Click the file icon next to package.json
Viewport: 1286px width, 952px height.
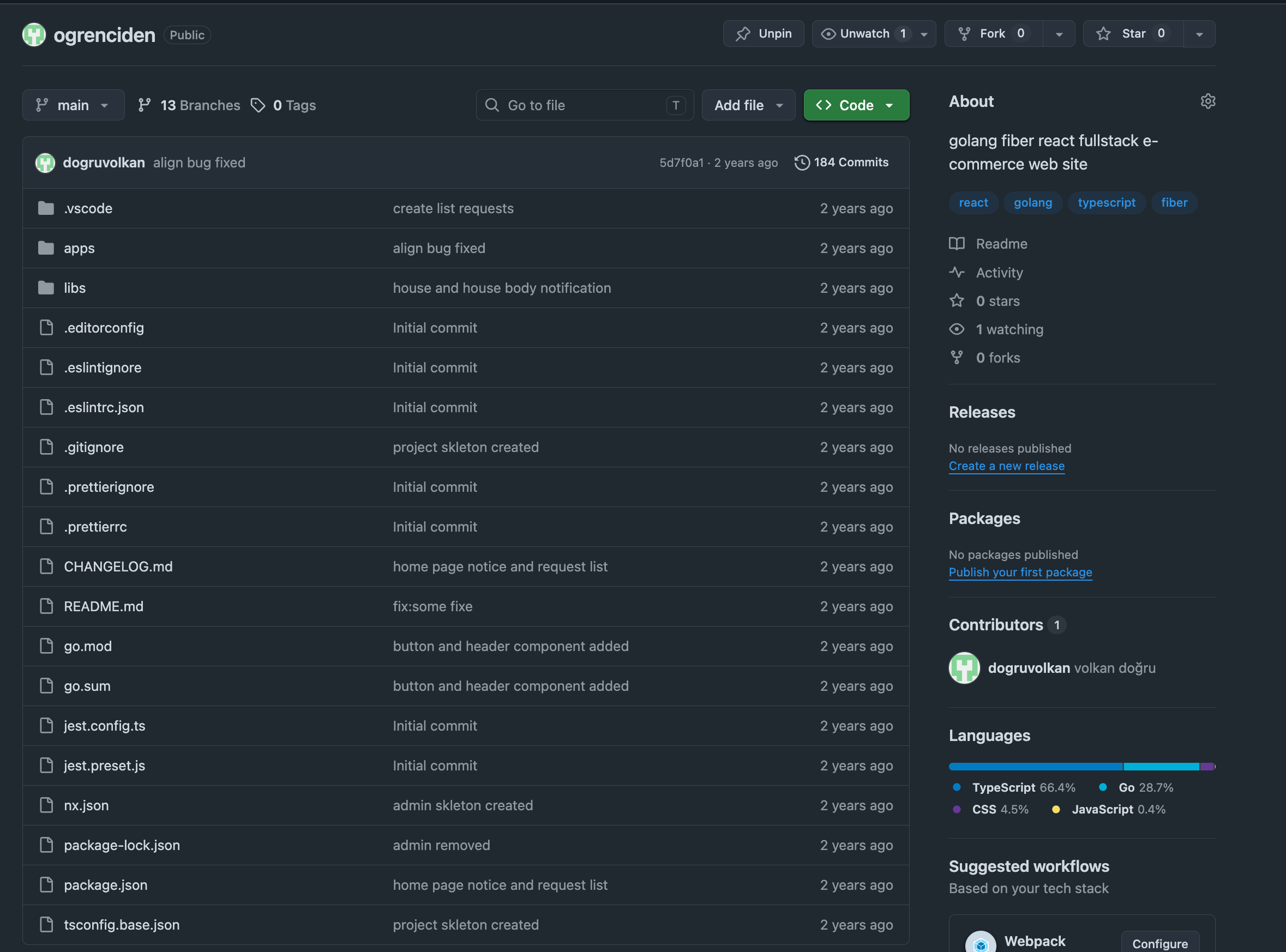[46, 884]
